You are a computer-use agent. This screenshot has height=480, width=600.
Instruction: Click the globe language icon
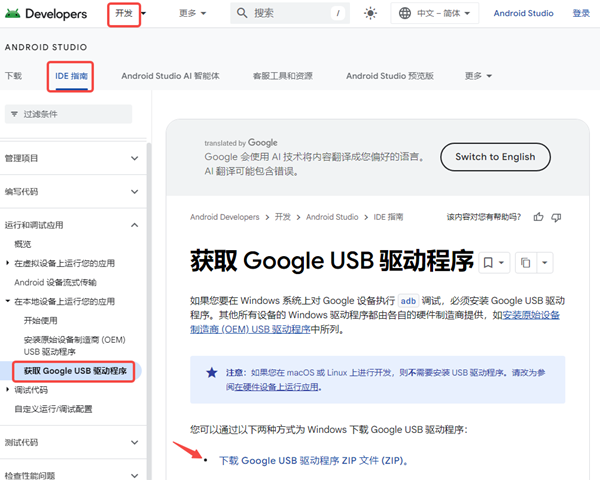pyautogui.click(x=405, y=13)
